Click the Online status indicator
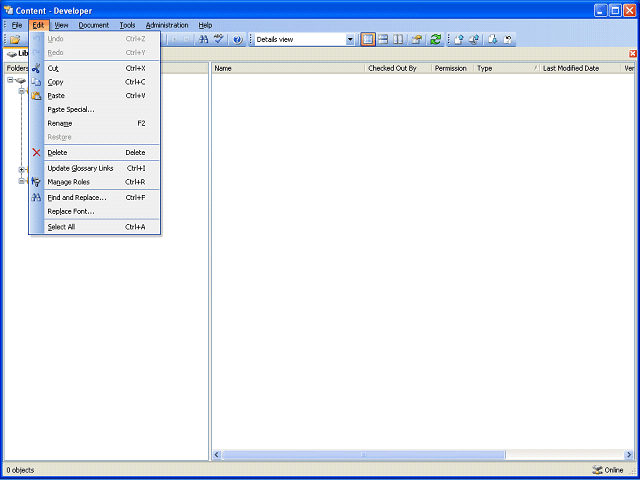The width and height of the screenshot is (640, 480). pyautogui.click(x=608, y=470)
